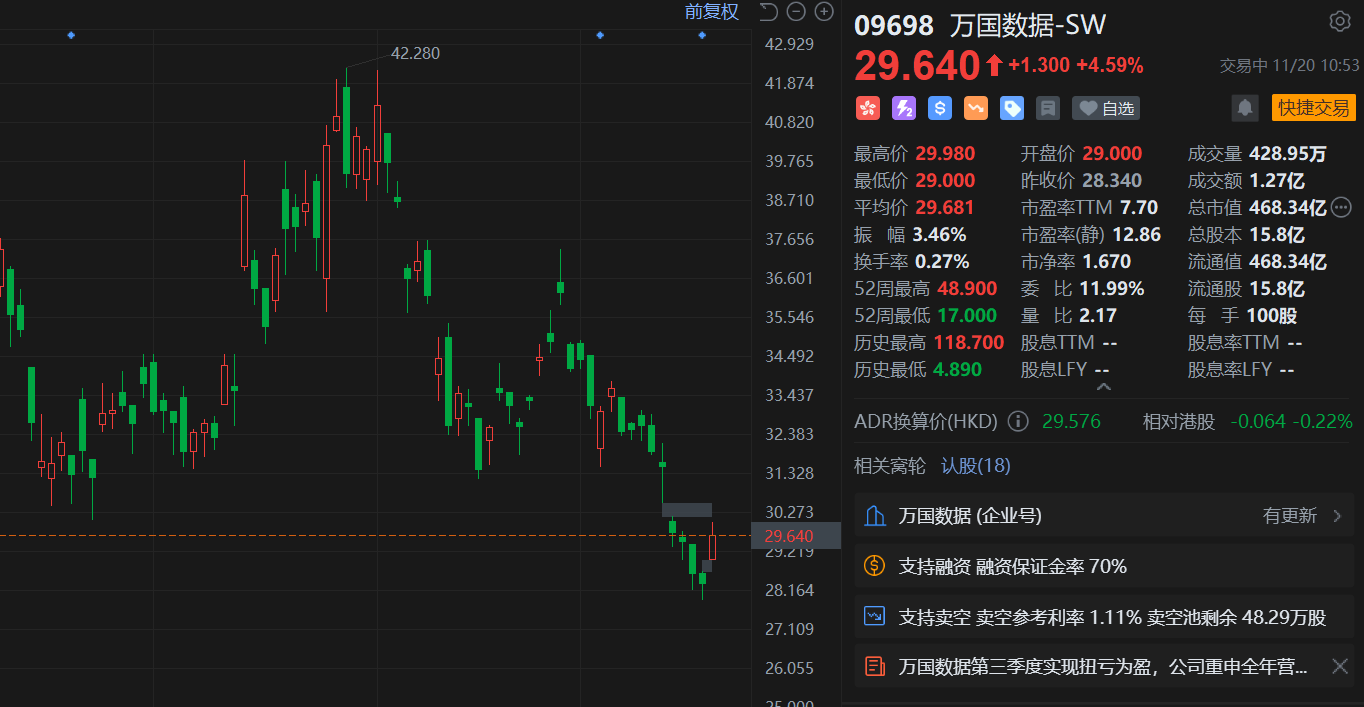Click the Hong Kong market flag icon
The image size is (1364, 707).
[867, 108]
